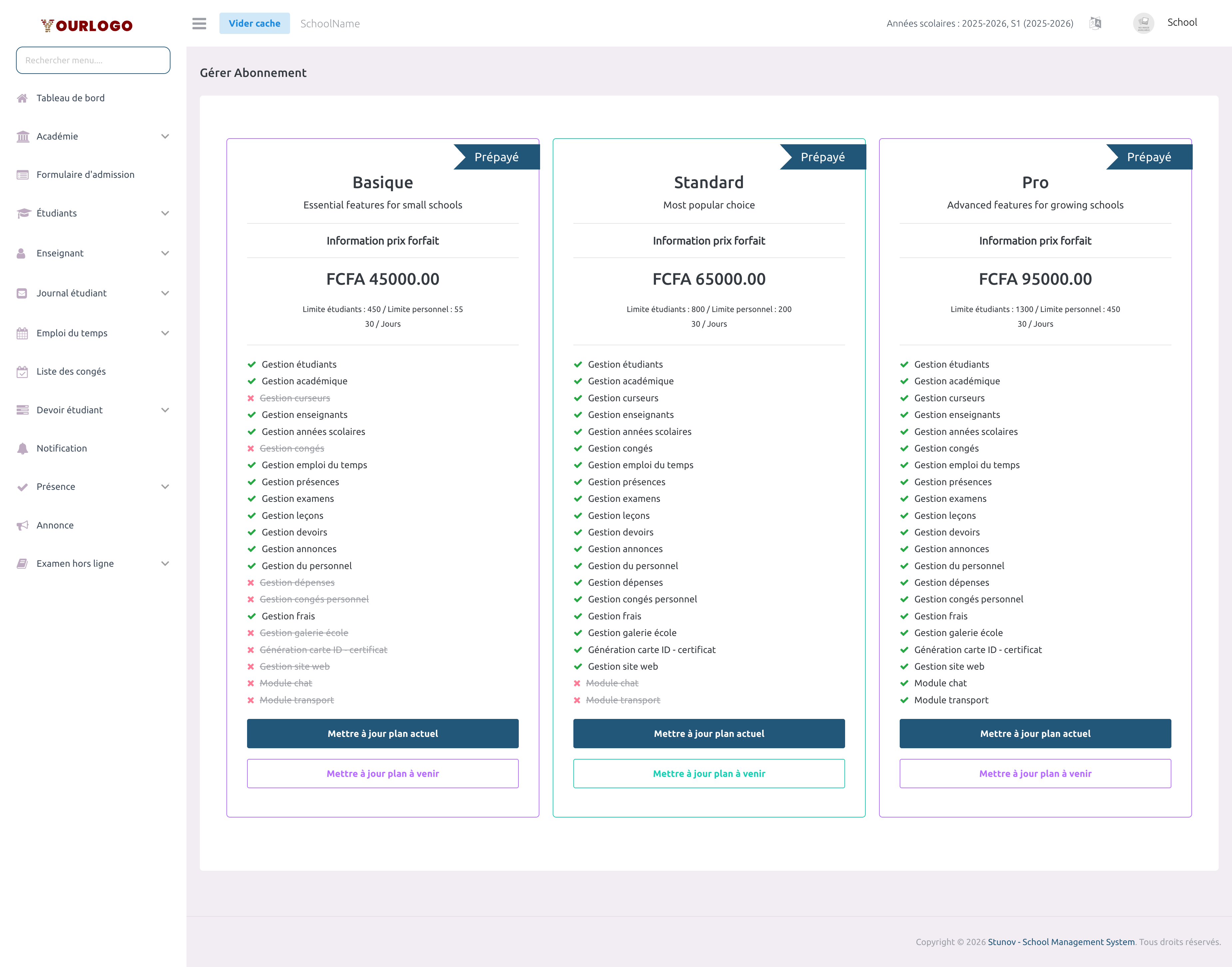Click the Annonce megaphone icon
Image resolution: width=1232 pixels, height=967 pixels.
click(22, 525)
